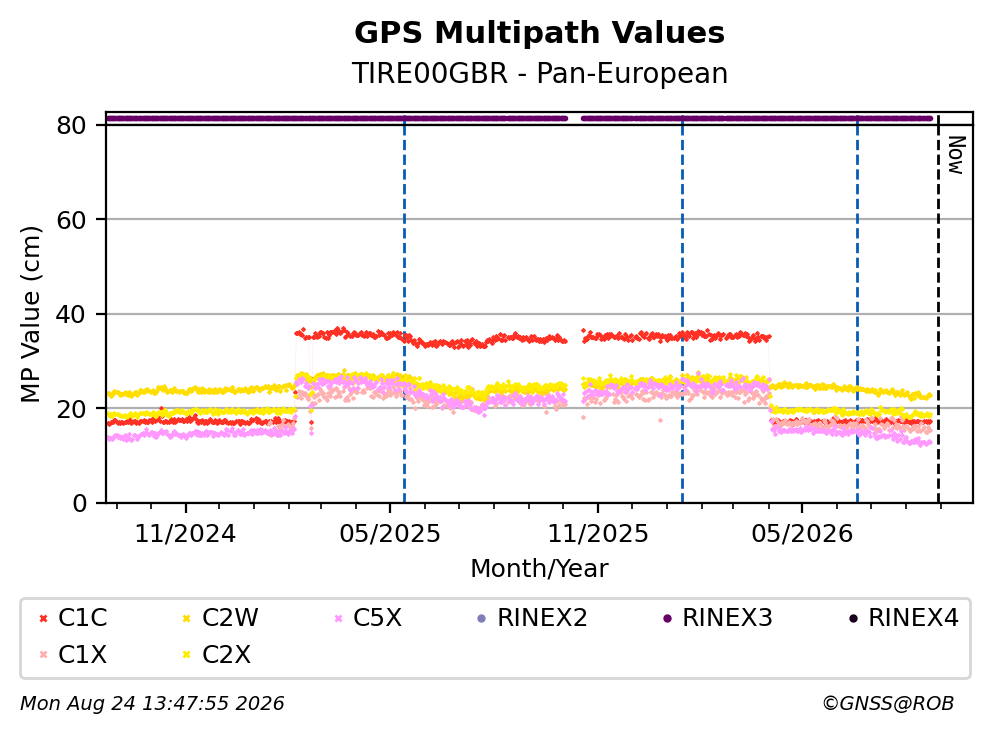Click the C1C red legend marker

[43, 618]
